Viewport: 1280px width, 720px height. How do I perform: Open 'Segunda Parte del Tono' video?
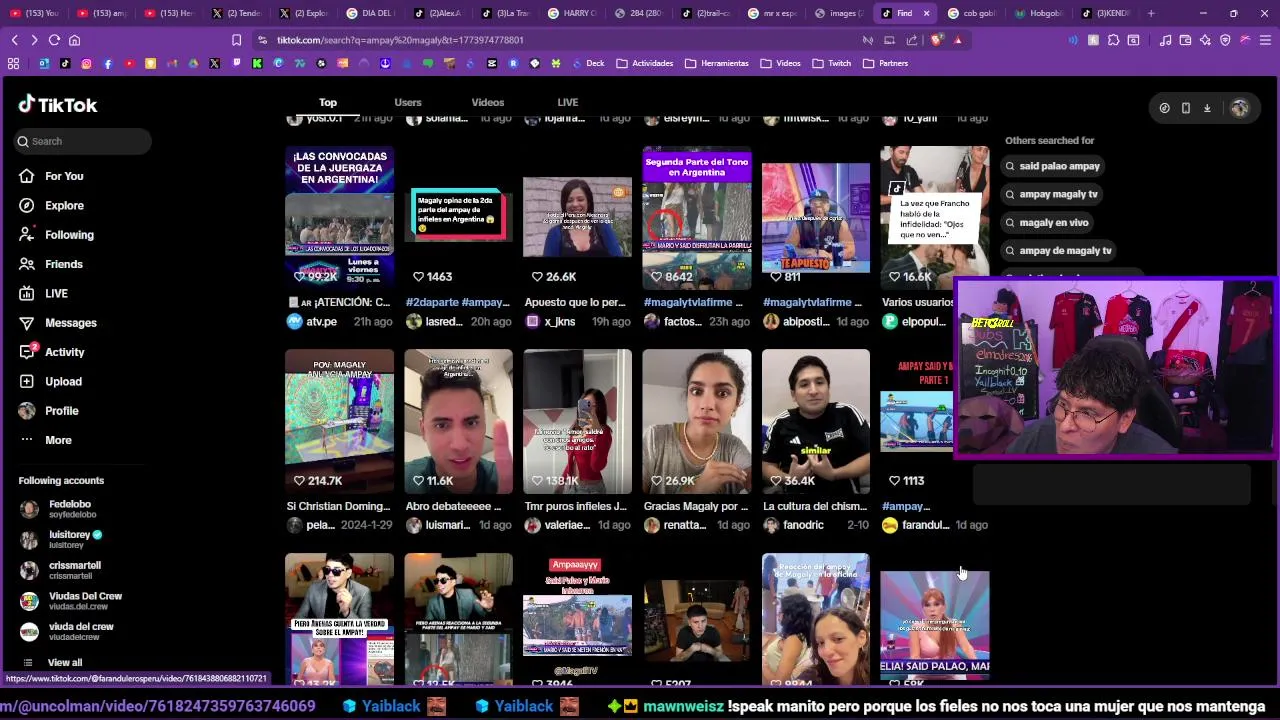697,218
